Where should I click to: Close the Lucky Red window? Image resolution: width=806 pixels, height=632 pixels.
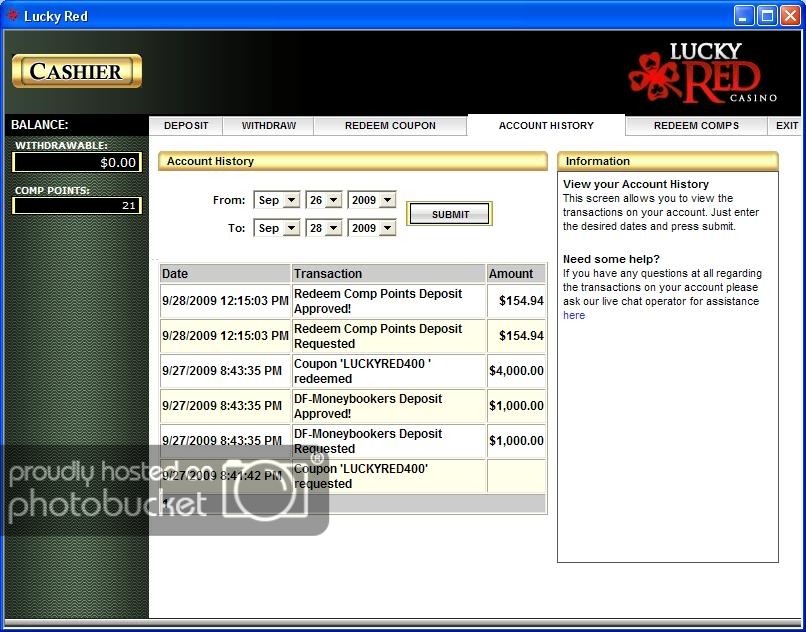pyautogui.click(x=791, y=16)
